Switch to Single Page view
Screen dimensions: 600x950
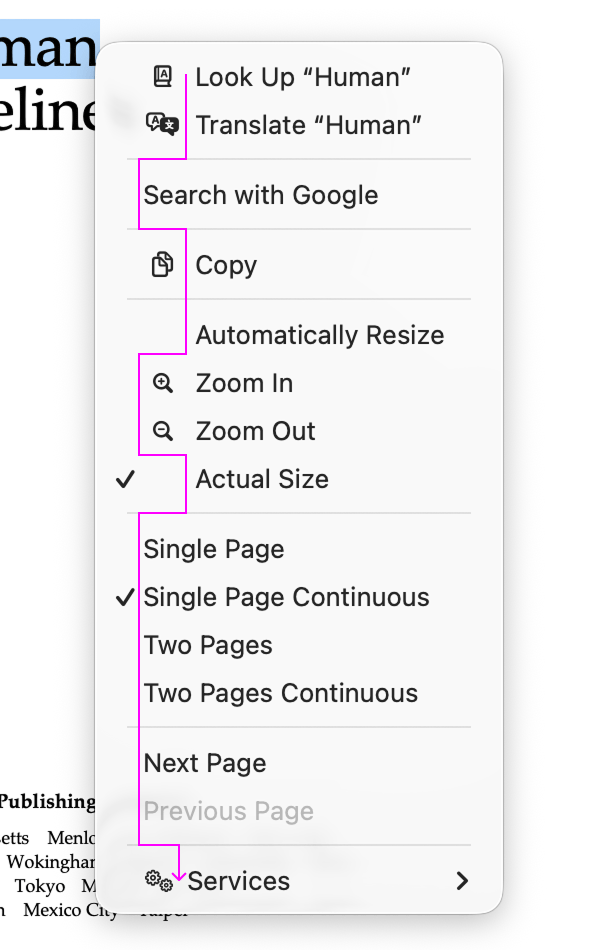point(214,549)
